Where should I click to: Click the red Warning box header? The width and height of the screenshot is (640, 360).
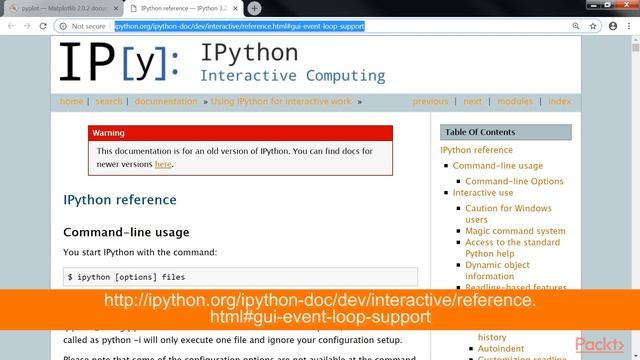pos(240,133)
